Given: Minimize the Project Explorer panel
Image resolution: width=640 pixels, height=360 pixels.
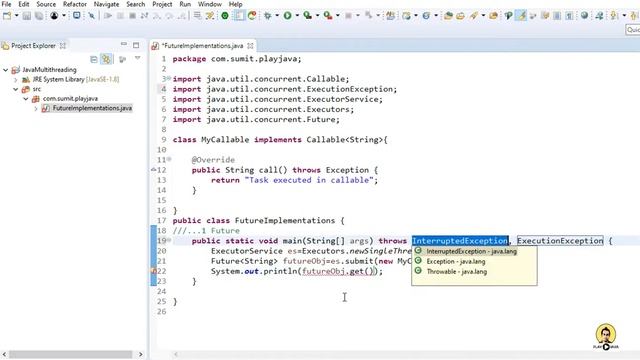Looking at the screenshot, I should point(124,44).
